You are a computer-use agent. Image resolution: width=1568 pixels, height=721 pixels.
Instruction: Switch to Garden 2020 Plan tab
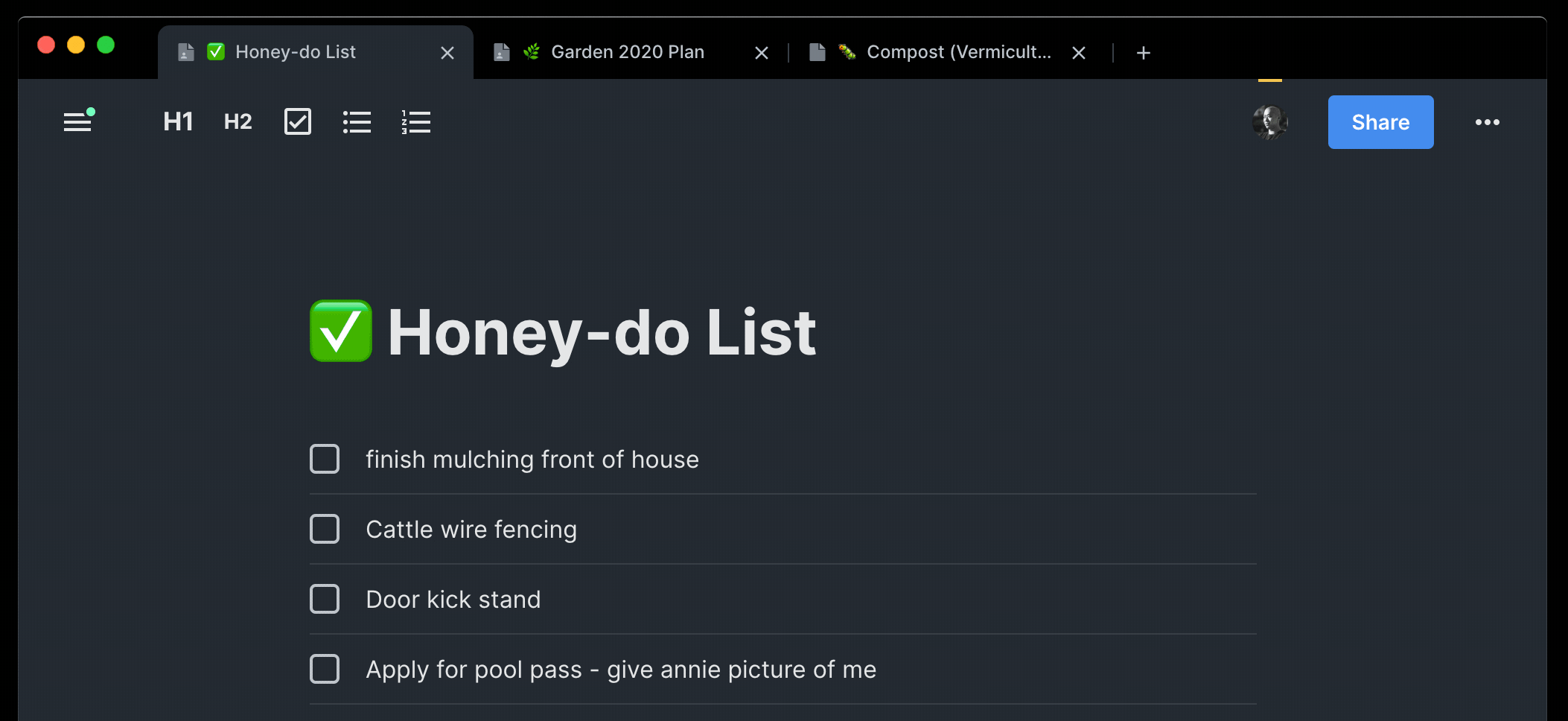coord(627,52)
